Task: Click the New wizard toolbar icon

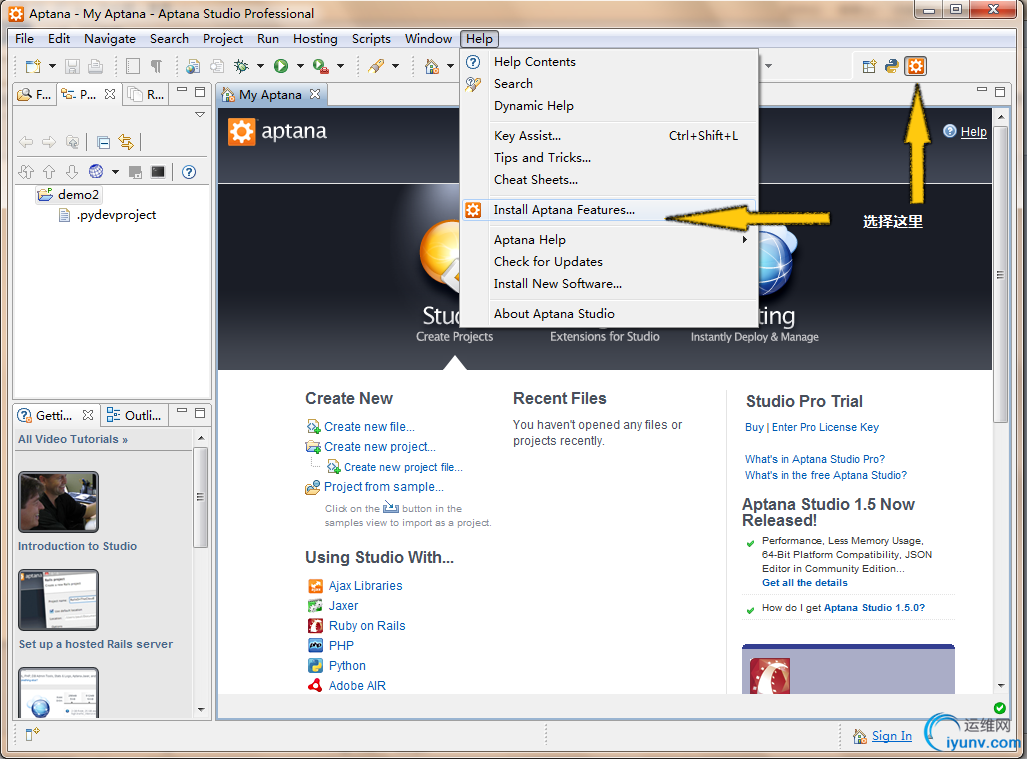Action: point(33,66)
